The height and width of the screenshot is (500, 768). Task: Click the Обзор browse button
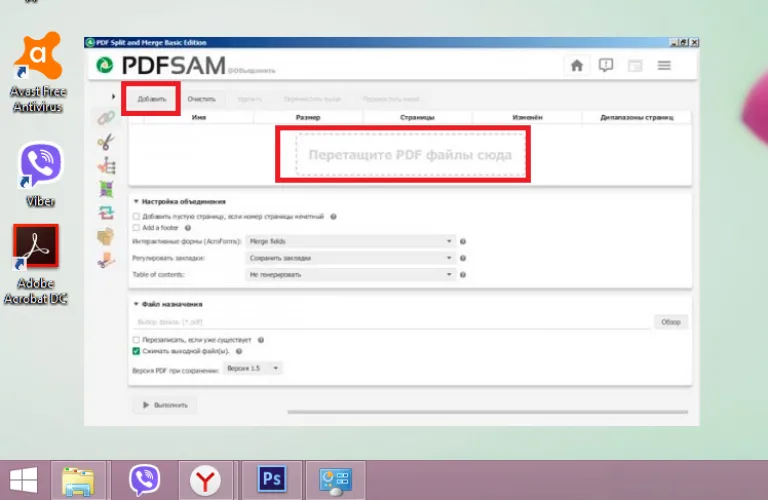click(x=671, y=322)
